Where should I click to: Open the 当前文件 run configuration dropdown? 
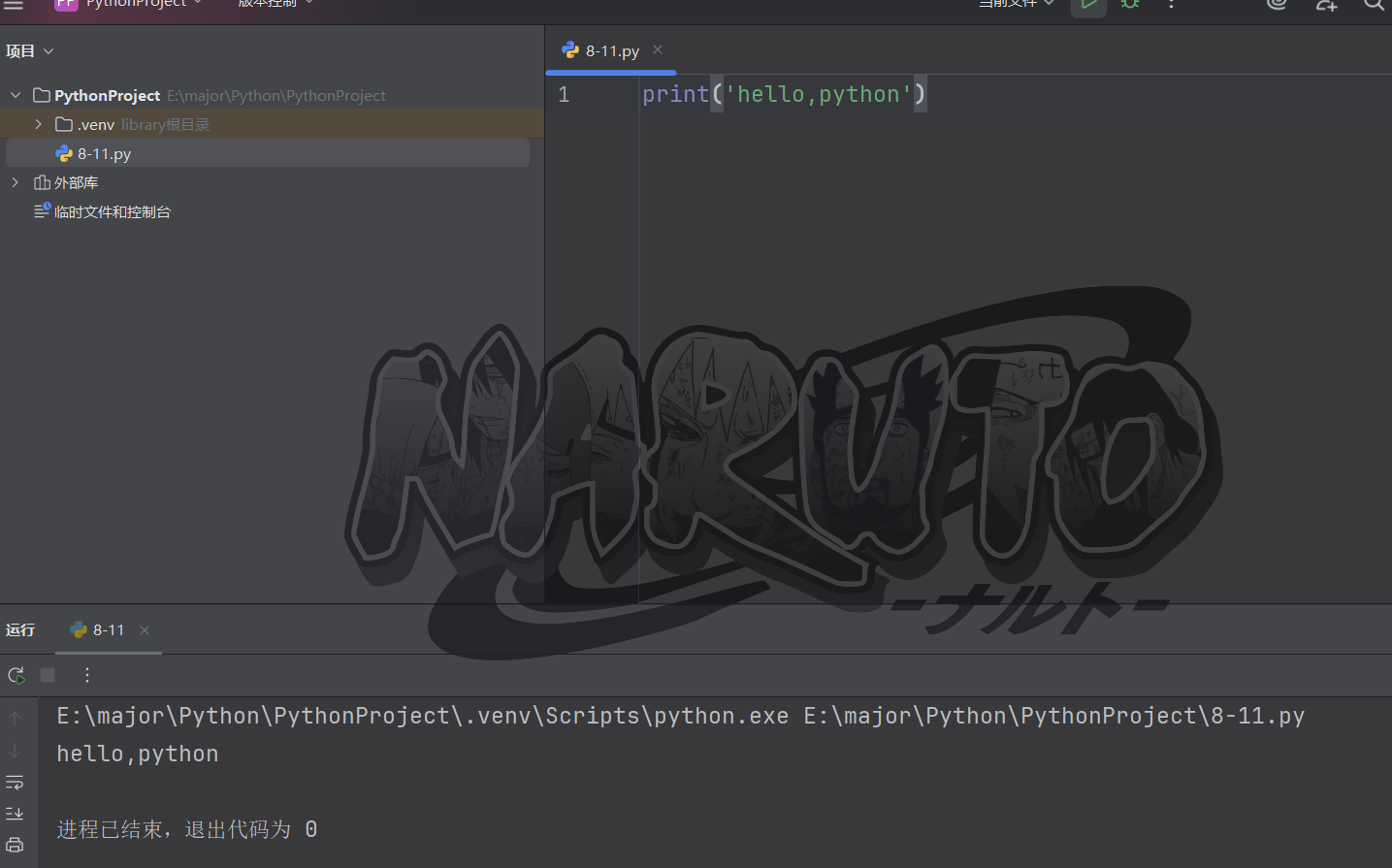pos(1016,4)
